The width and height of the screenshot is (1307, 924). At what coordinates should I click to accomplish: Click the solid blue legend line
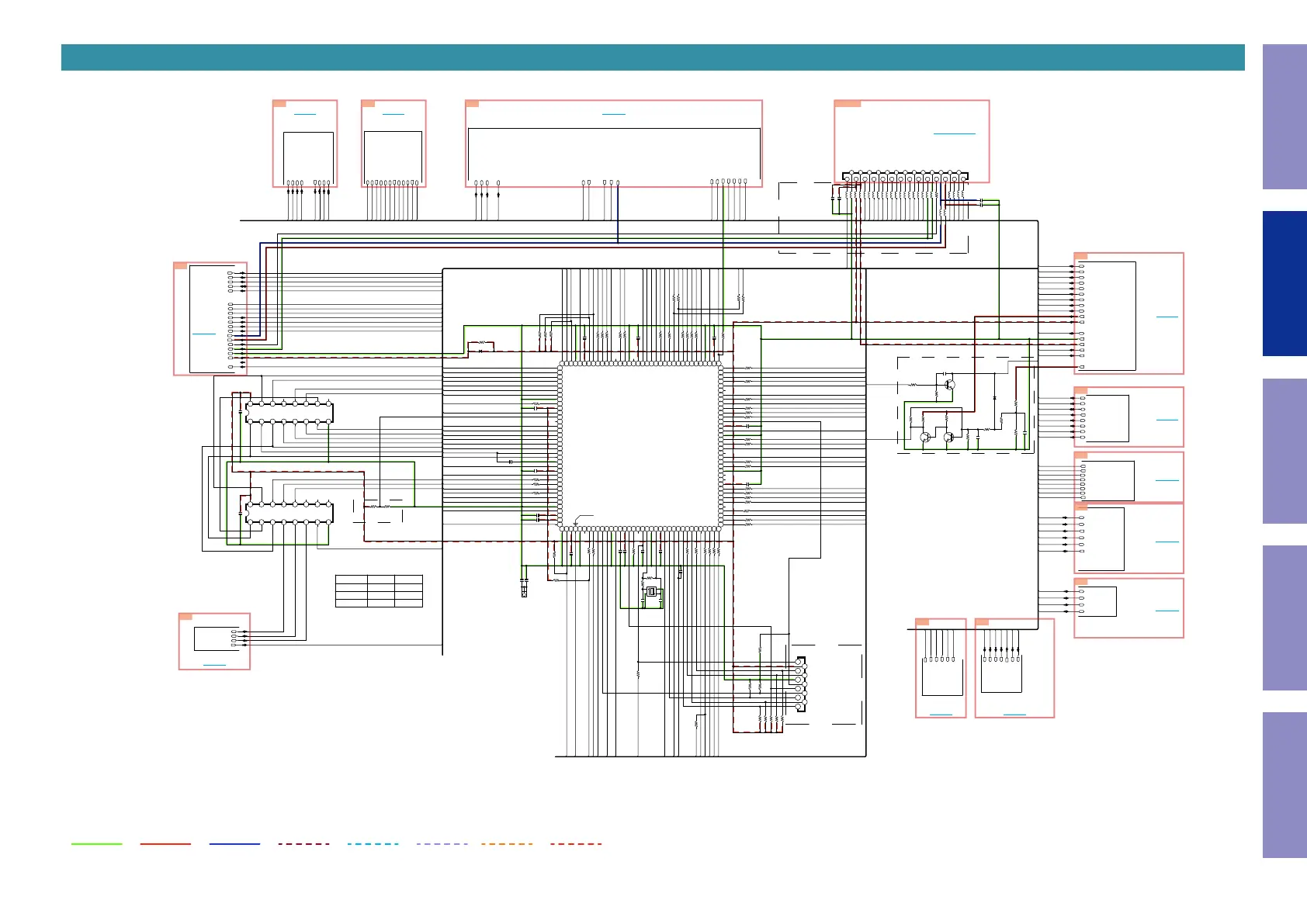coord(234,843)
